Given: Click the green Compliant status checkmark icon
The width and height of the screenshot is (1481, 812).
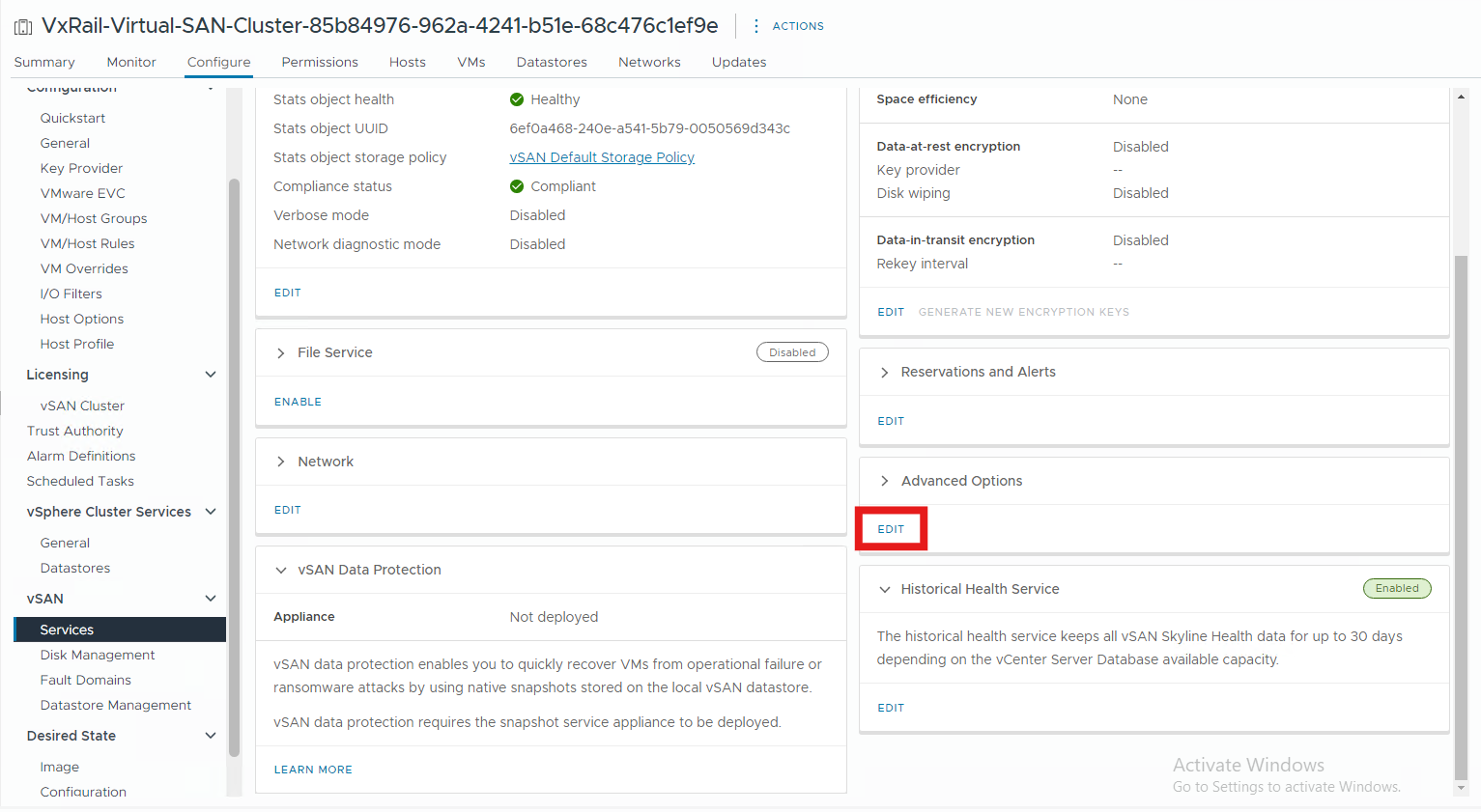Looking at the screenshot, I should [517, 186].
